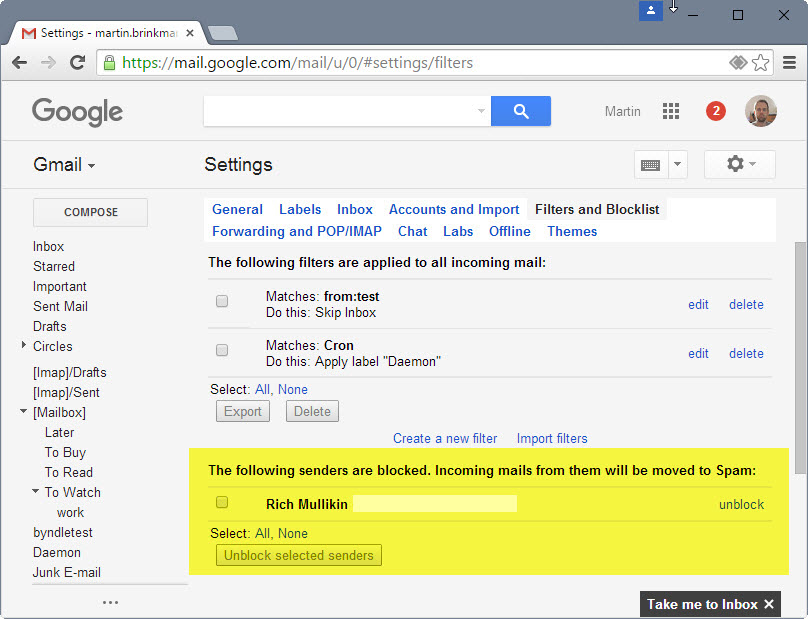Open the Chat settings tab
808x619 pixels.
pyautogui.click(x=412, y=231)
